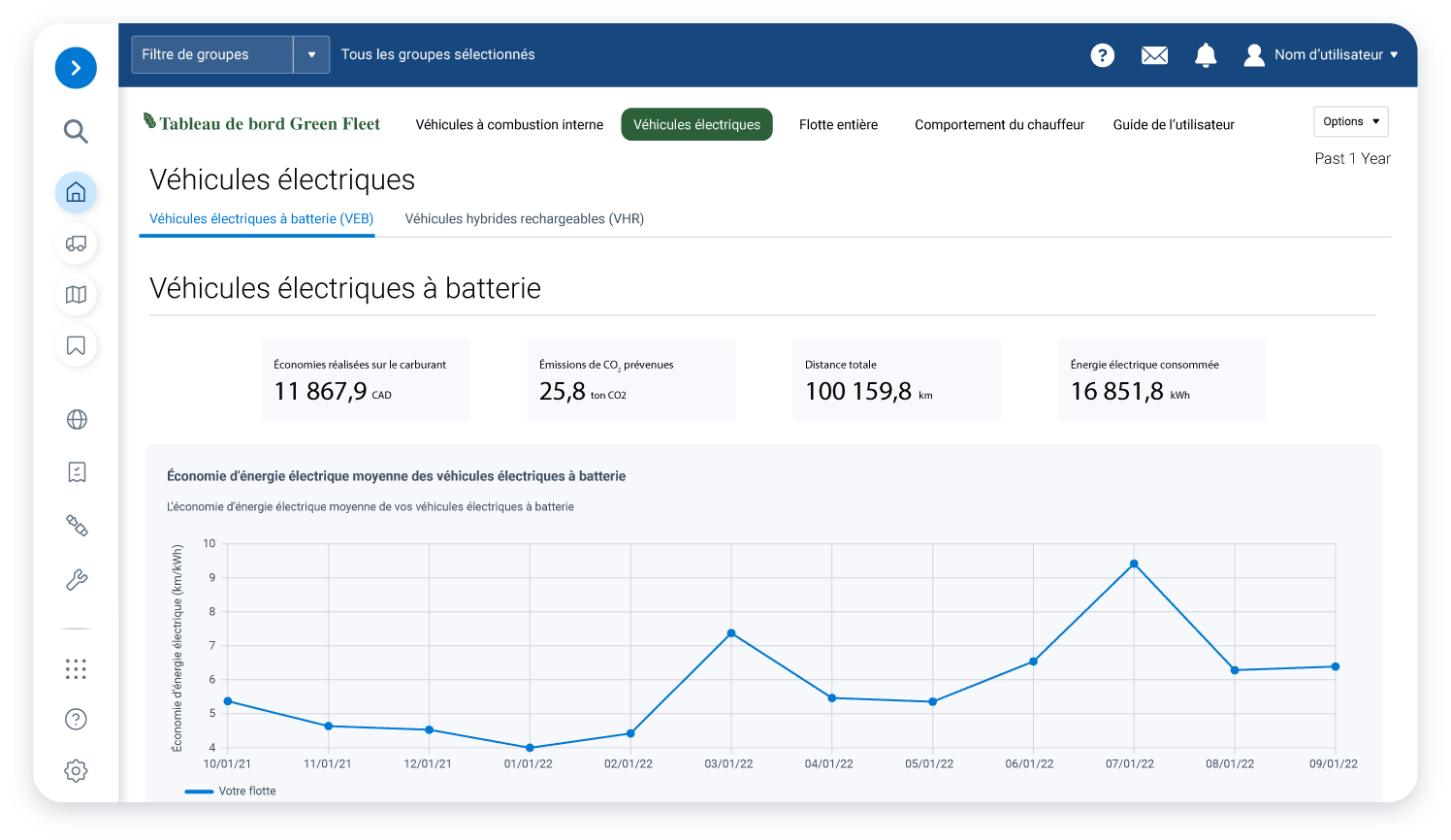This screenshot has height=840, width=1451.
Task: Open the map icon in sidebar
Action: coord(76,295)
